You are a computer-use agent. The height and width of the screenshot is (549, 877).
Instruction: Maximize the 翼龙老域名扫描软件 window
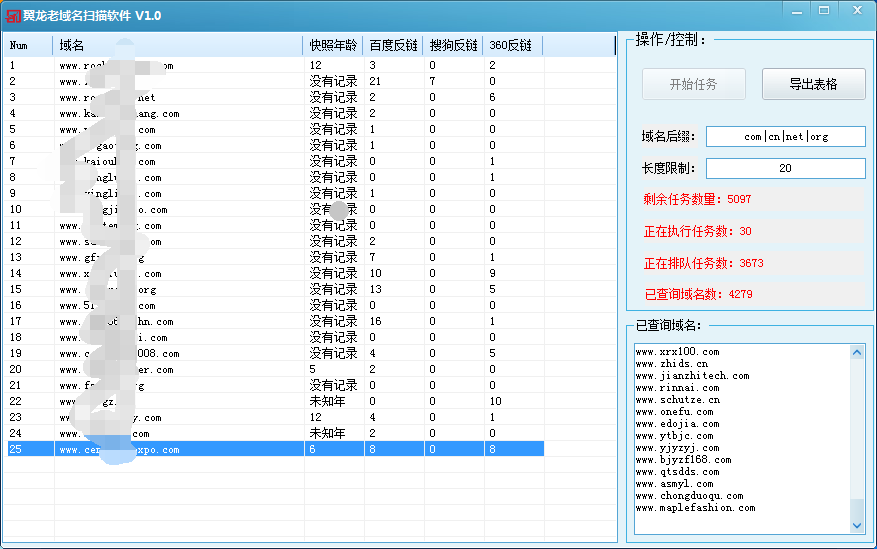(x=824, y=10)
